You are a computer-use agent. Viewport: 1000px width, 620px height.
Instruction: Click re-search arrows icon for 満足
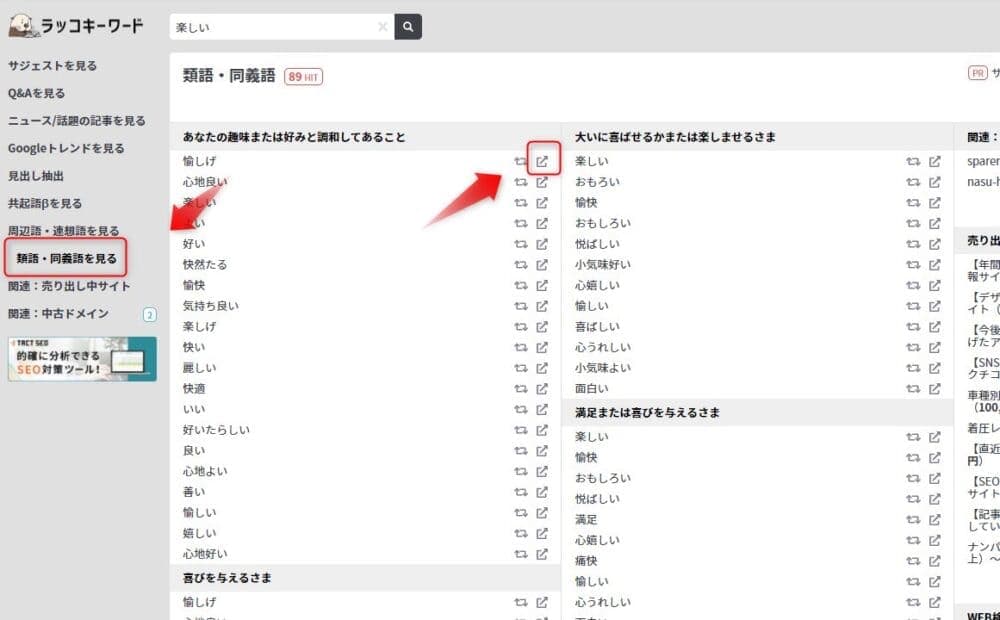tap(913, 519)
